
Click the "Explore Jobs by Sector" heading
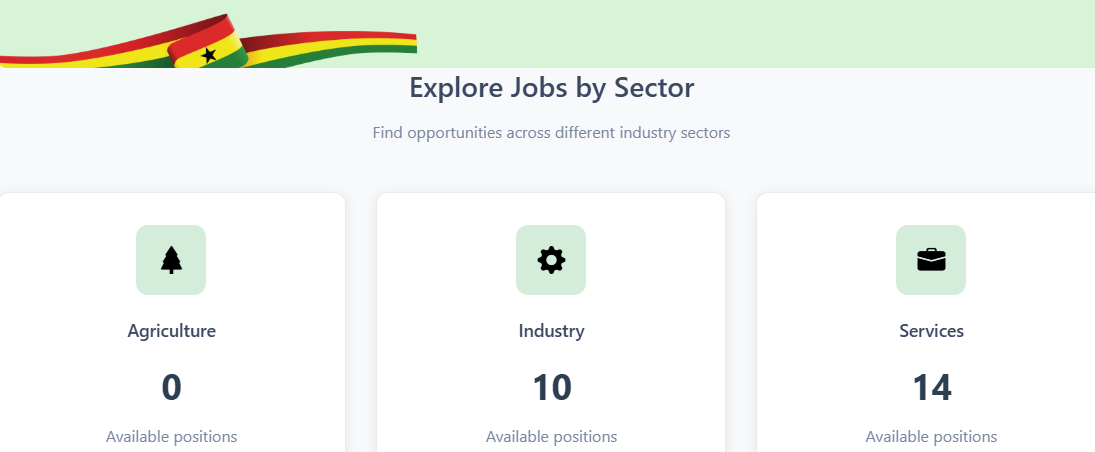[x=551, y=88]
